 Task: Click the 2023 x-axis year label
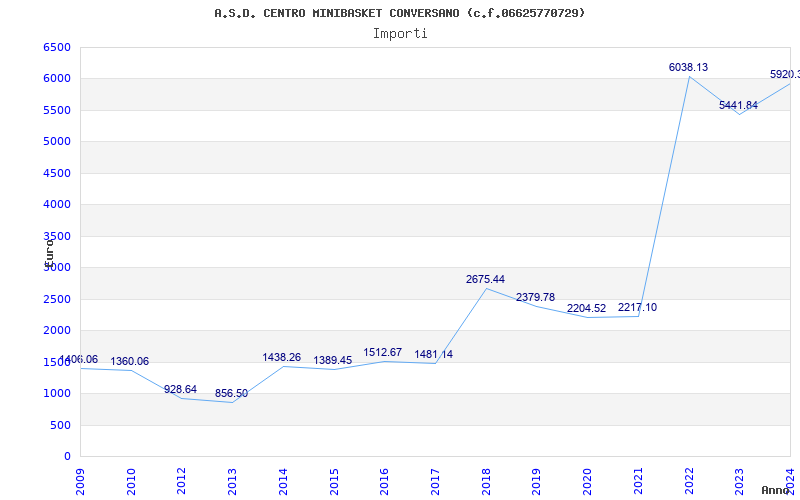click(739, 482)
